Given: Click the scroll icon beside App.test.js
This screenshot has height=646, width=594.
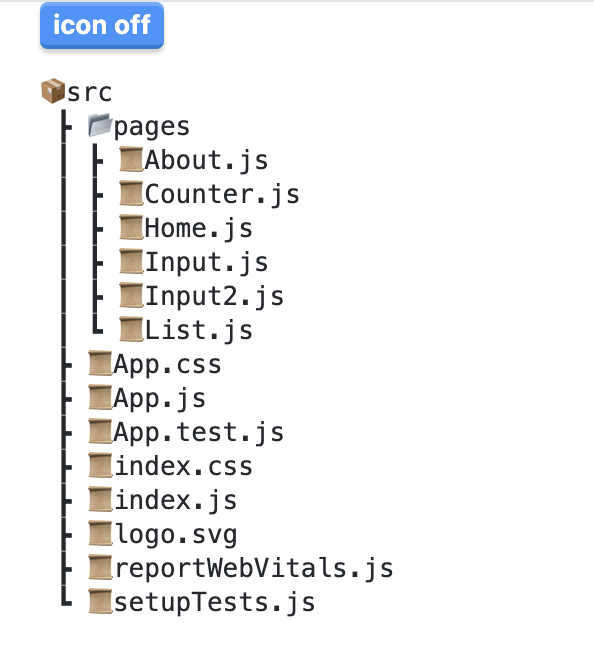Looking at the screenshot, I should click(100, 432).
